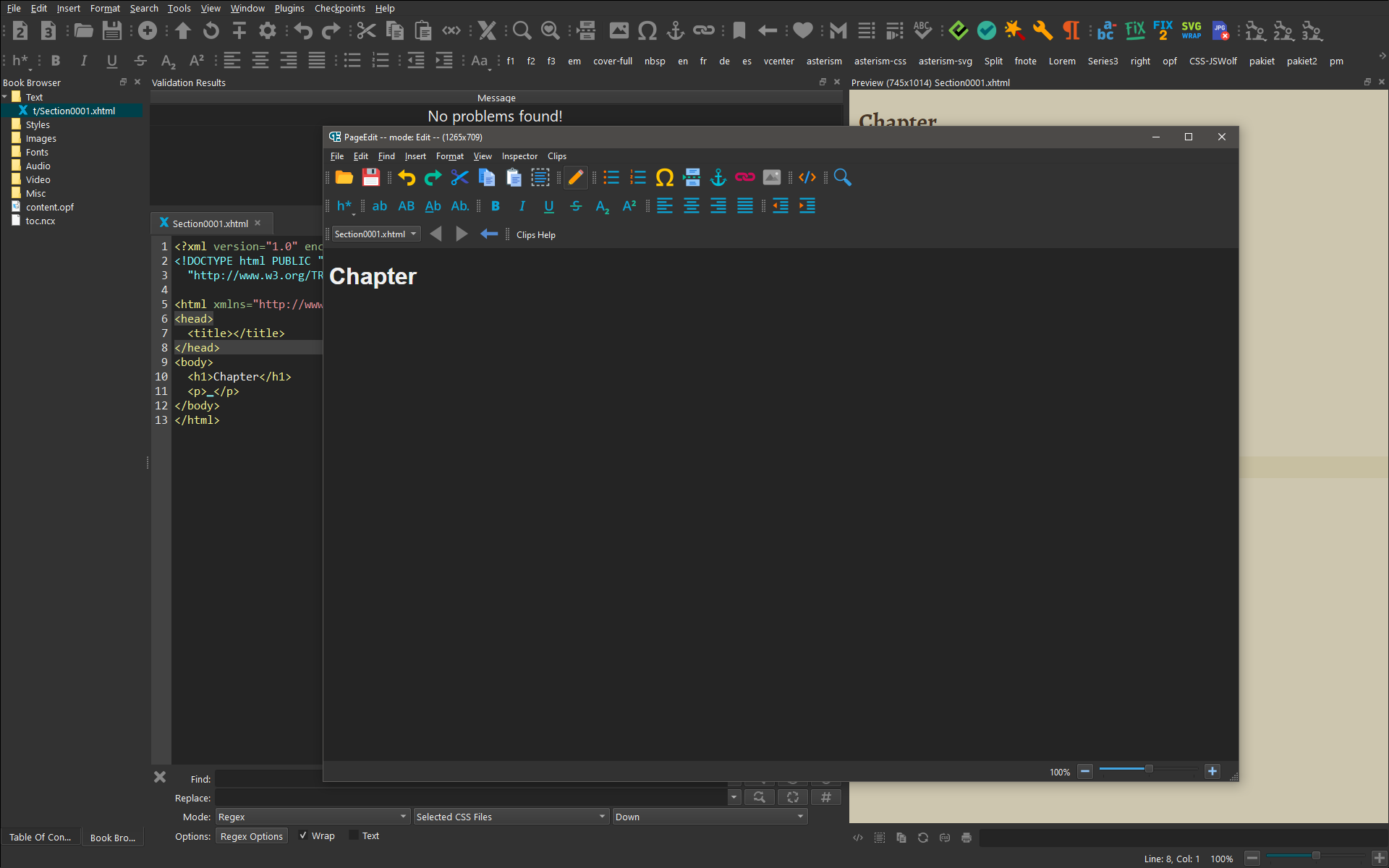Image resolution: width=1389 pixels, height=868 pixels.
Task: Click the red Save icon in PageEdit
Action: [371, 177]
